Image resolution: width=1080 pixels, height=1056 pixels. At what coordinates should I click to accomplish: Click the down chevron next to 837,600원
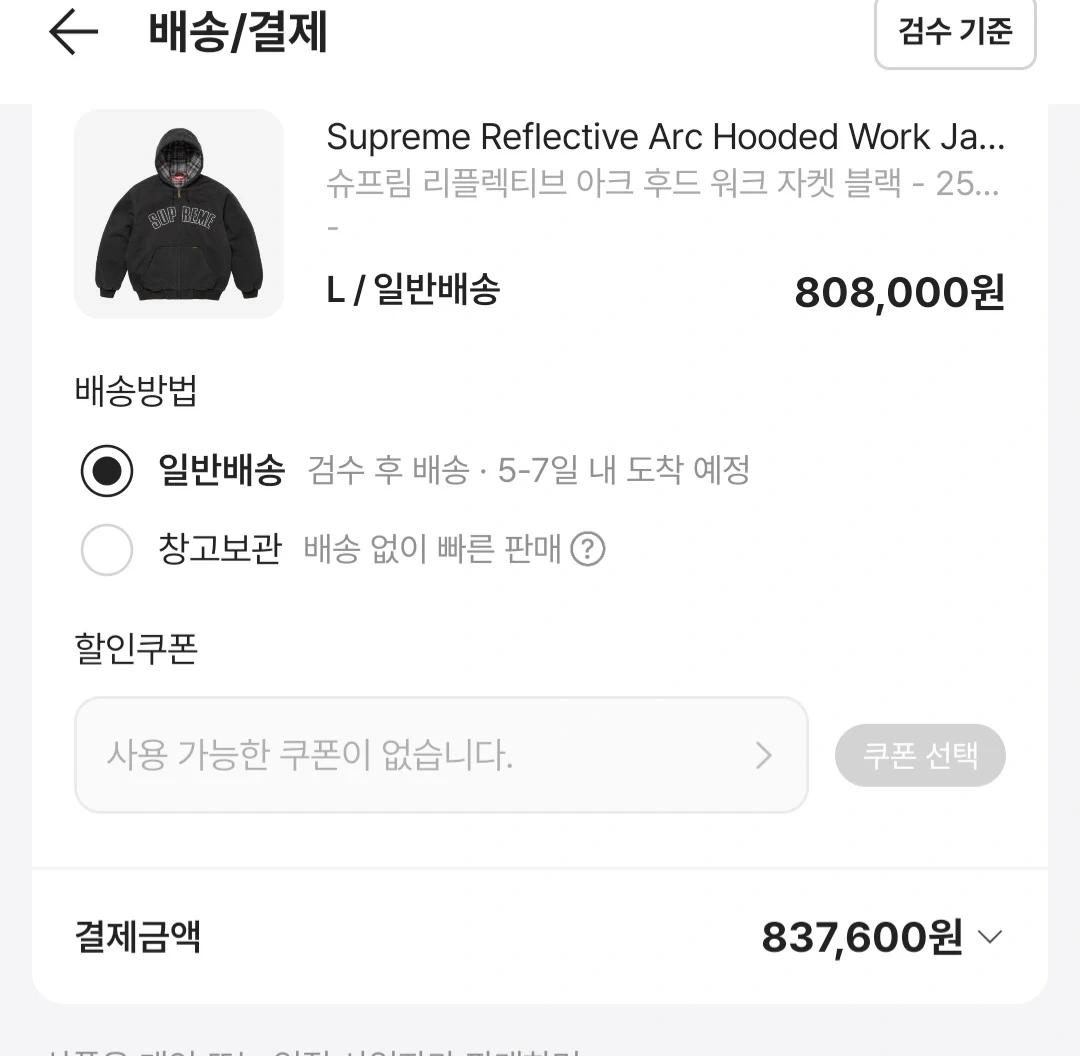(988, 937)
